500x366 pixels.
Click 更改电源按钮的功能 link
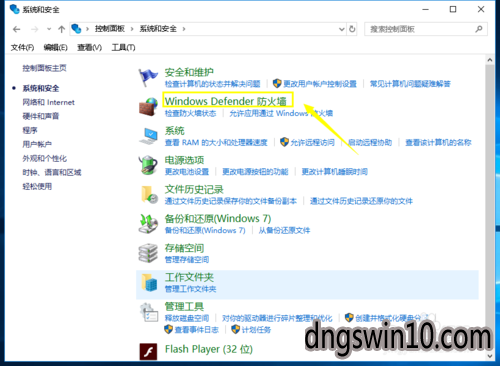255,172
